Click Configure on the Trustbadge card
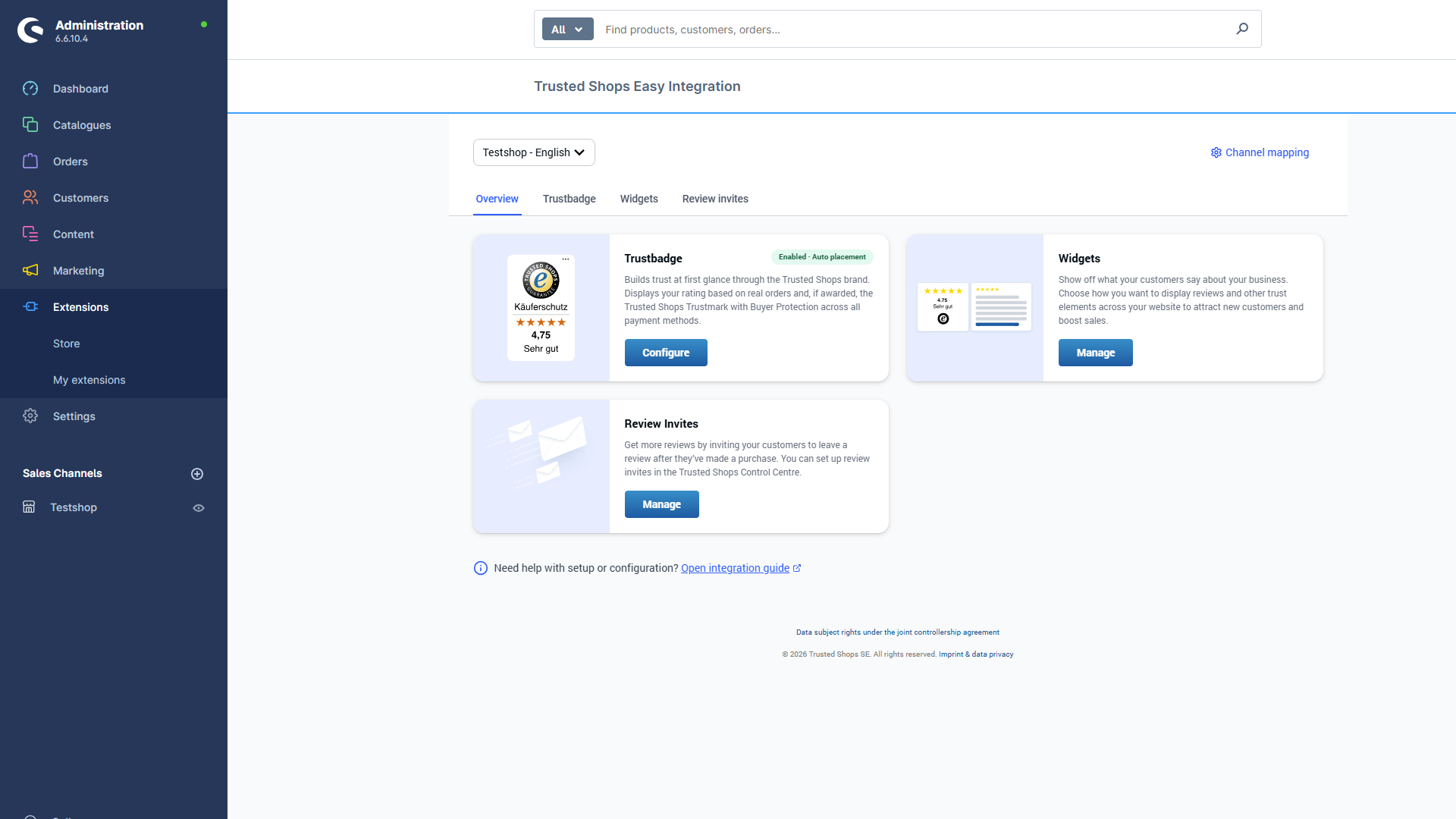 tap(665, 352)
